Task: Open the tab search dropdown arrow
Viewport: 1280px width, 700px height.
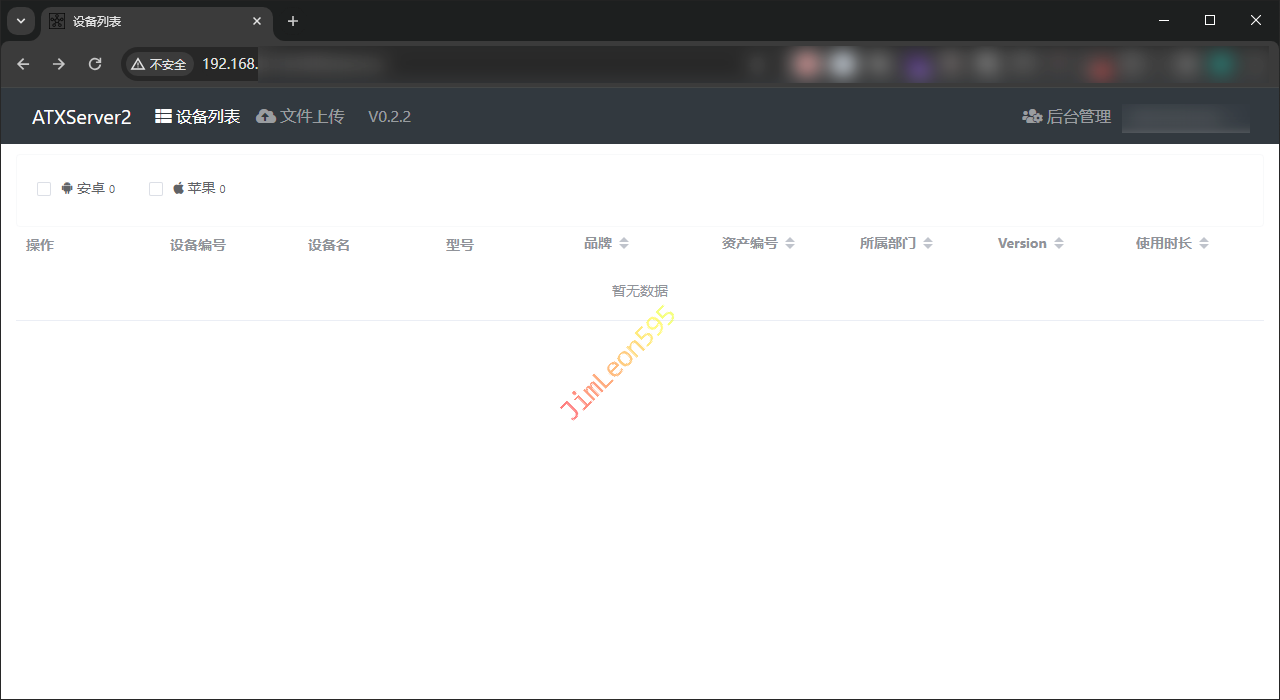Action: pos(21,21)
